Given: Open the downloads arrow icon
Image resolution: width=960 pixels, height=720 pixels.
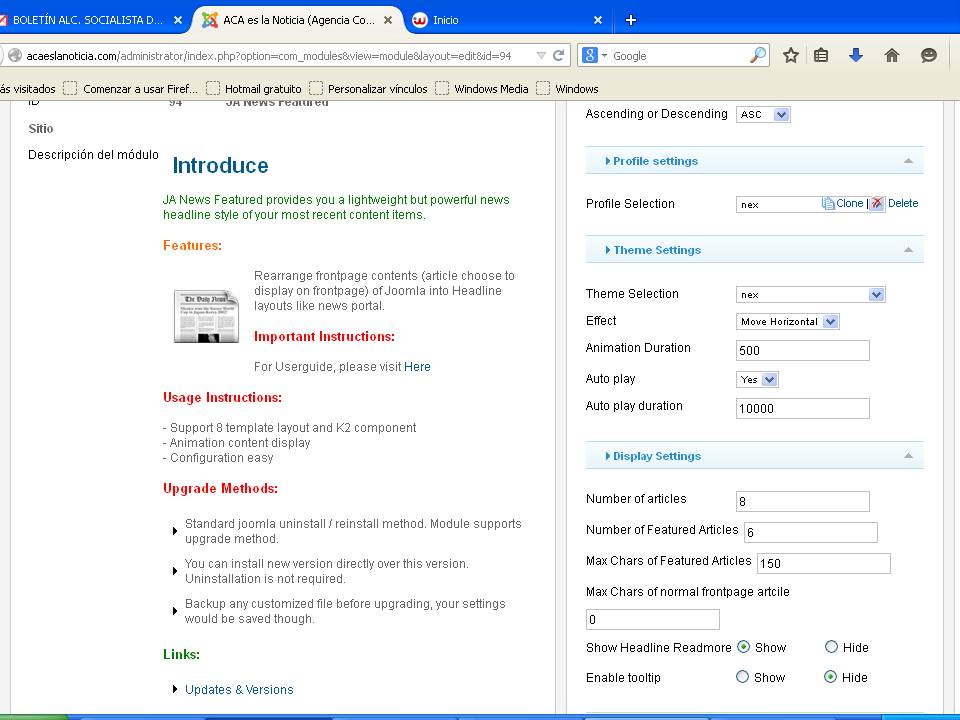Looking at the screenshot, I should pyautogui.click(x=856, y=56).
